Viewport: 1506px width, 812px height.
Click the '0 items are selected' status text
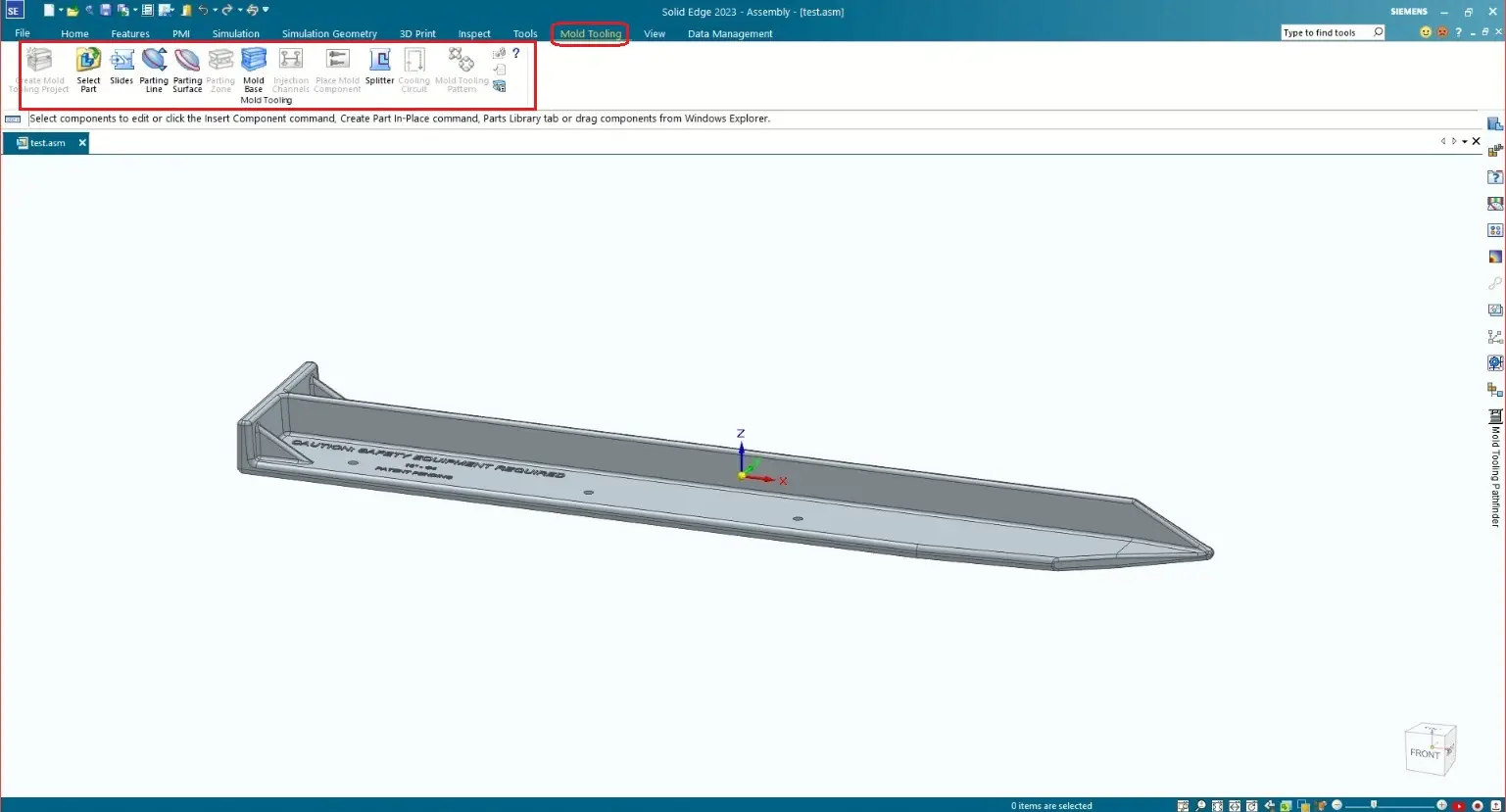tap(1051, 806)
